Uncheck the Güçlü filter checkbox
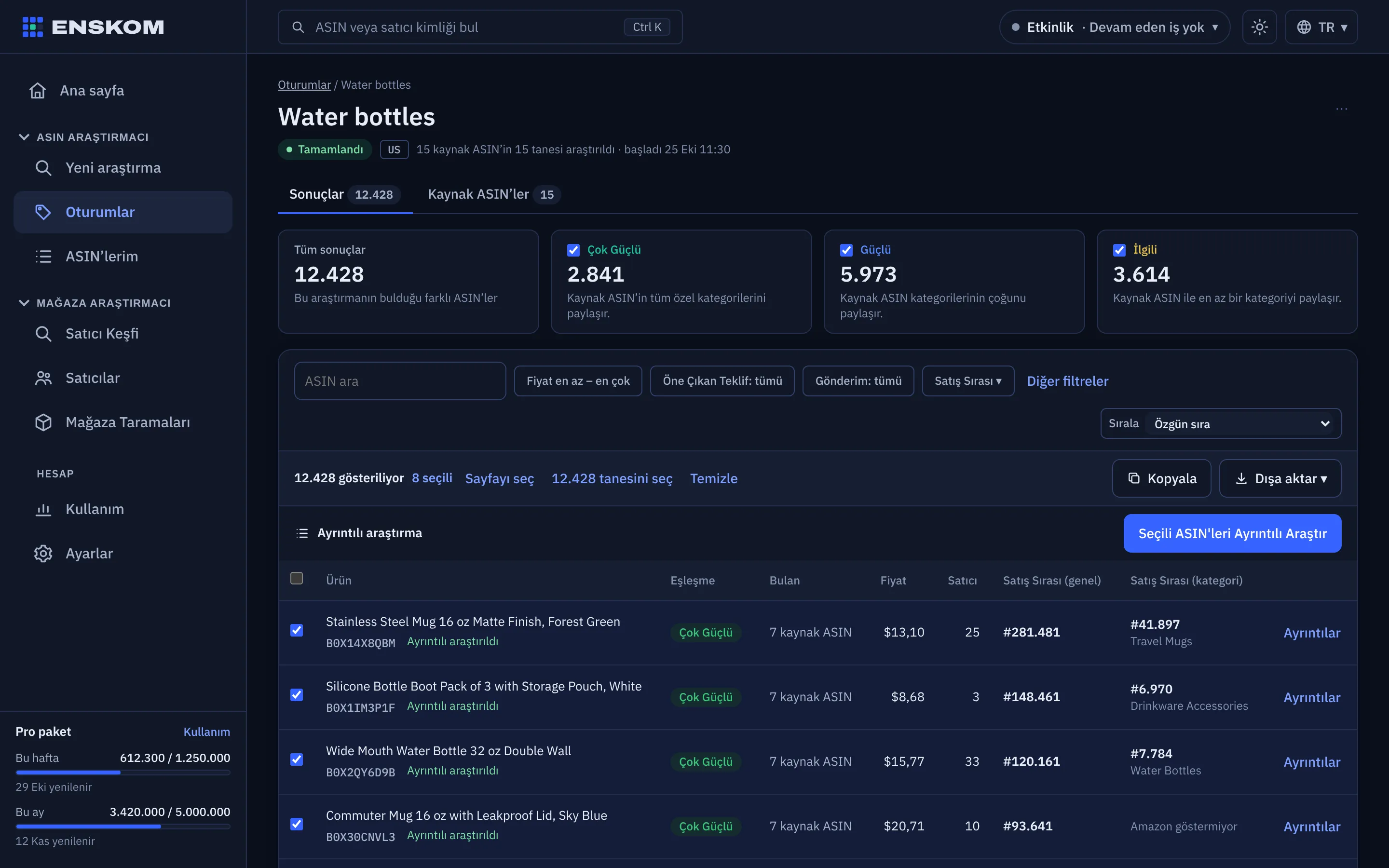The height and width of the screenshot is (868, 1389). click(846, 250)
